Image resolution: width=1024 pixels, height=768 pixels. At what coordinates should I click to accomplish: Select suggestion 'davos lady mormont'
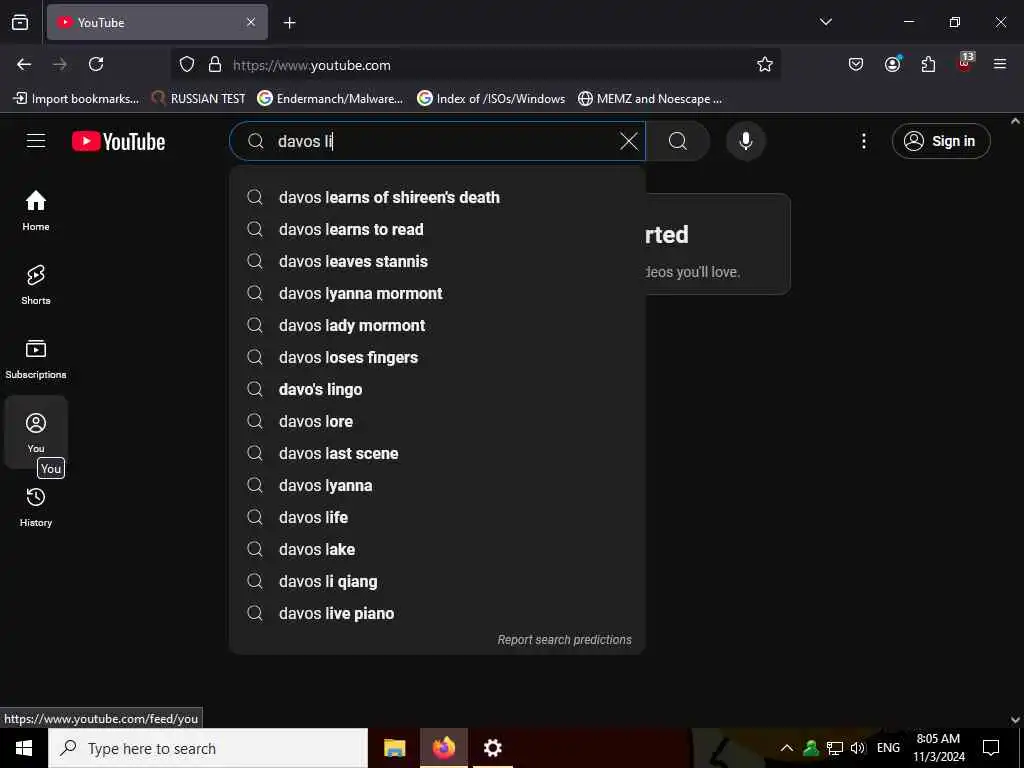pos(437,325)
